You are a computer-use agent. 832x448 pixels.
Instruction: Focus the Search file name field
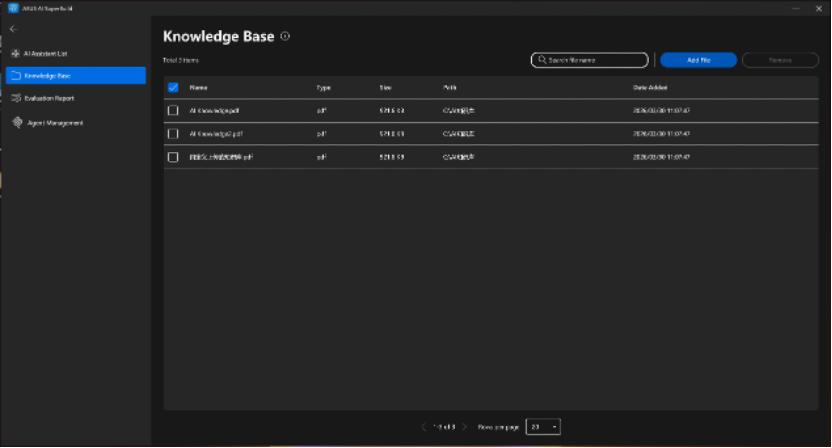tap(590, 60)
